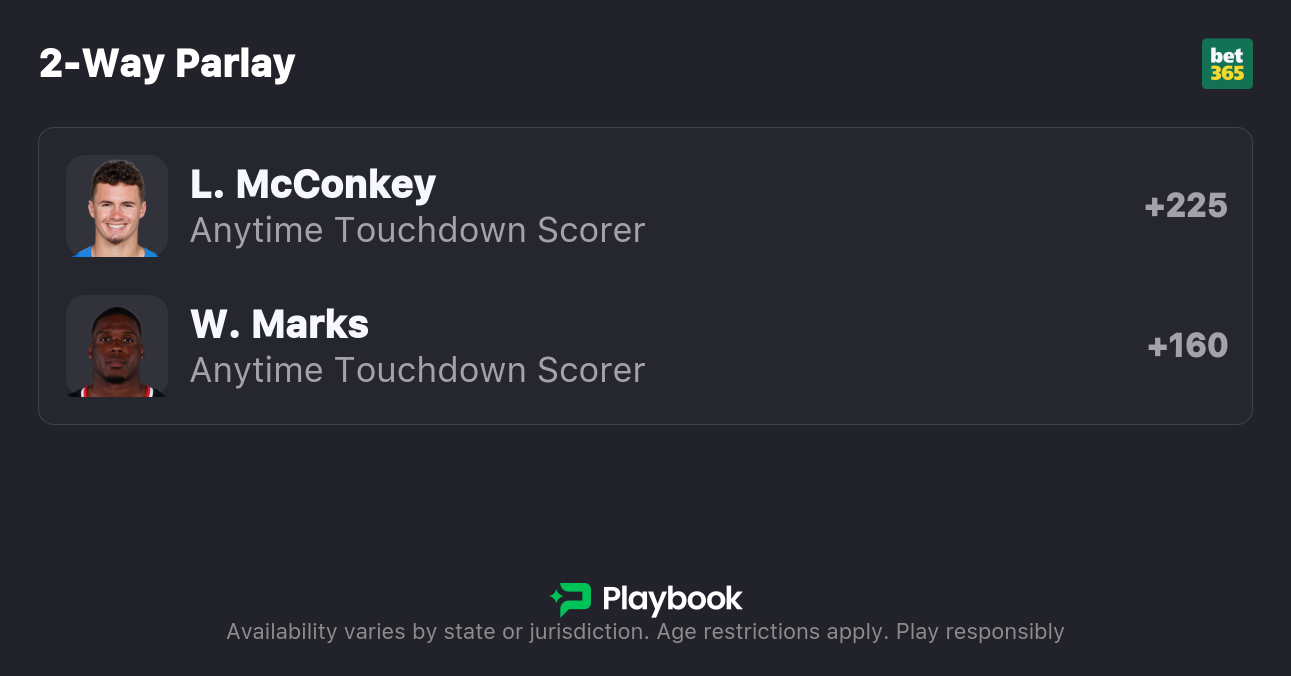This screenshot has width=1291, height=676.
Task: Click the W. Marks player name
Action: point(279,324)
